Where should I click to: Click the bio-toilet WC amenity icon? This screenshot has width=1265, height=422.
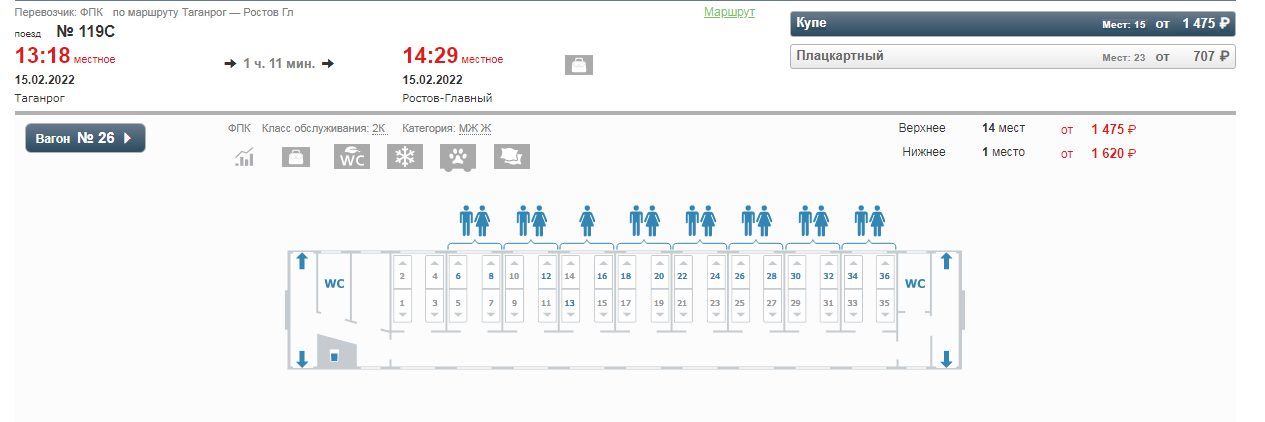pos(352,157)
